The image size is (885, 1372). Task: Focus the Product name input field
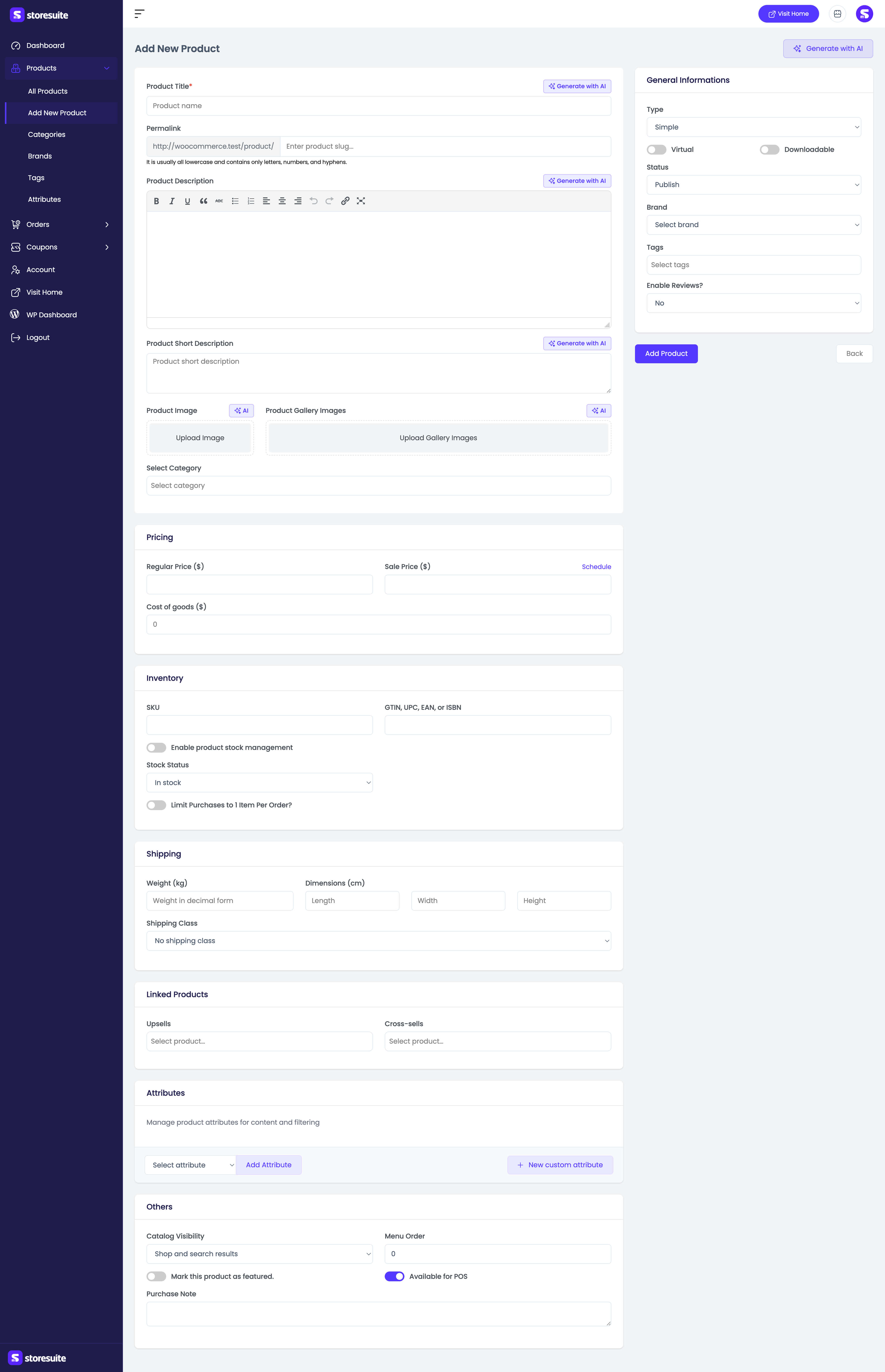tap(379, 106)
